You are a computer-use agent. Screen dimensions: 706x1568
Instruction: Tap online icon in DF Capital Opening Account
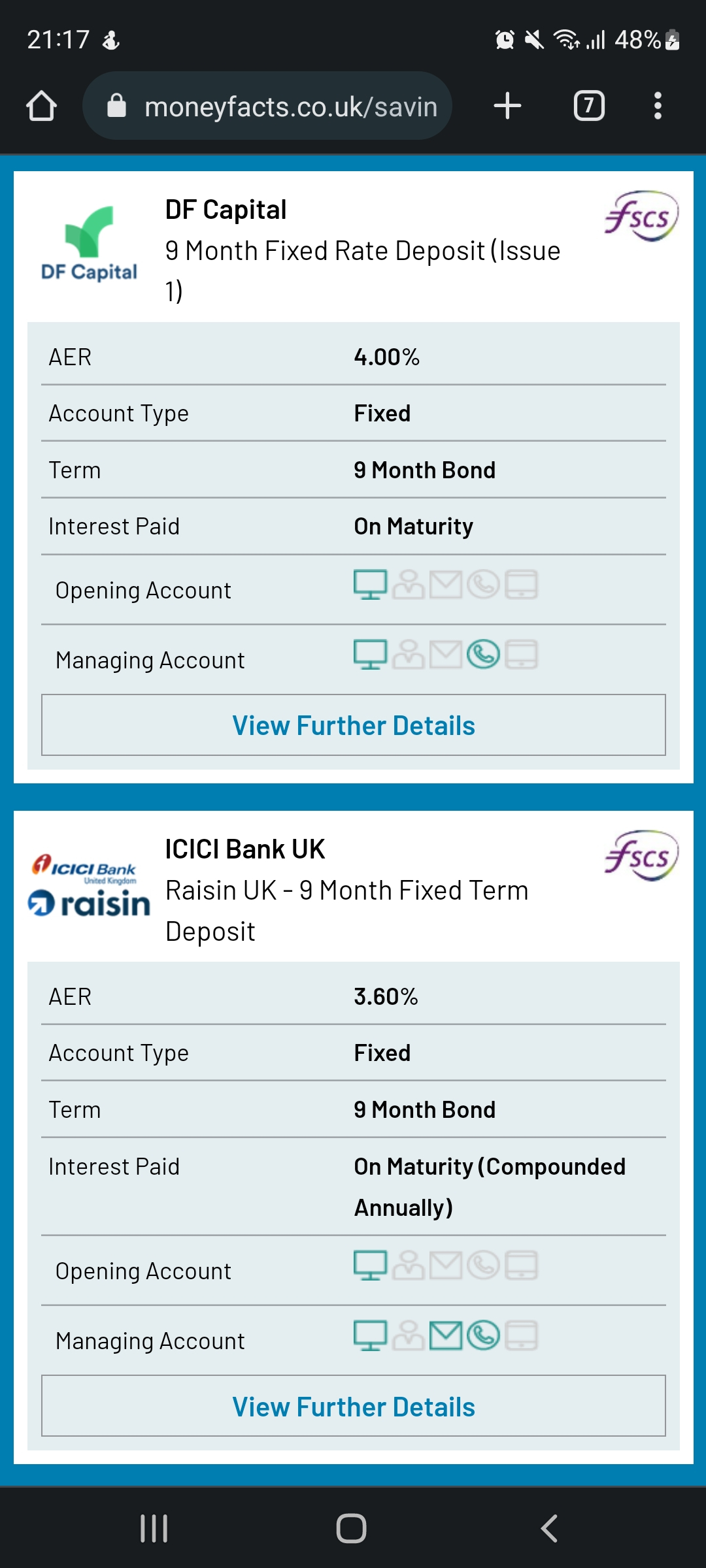tap(371, 585)
